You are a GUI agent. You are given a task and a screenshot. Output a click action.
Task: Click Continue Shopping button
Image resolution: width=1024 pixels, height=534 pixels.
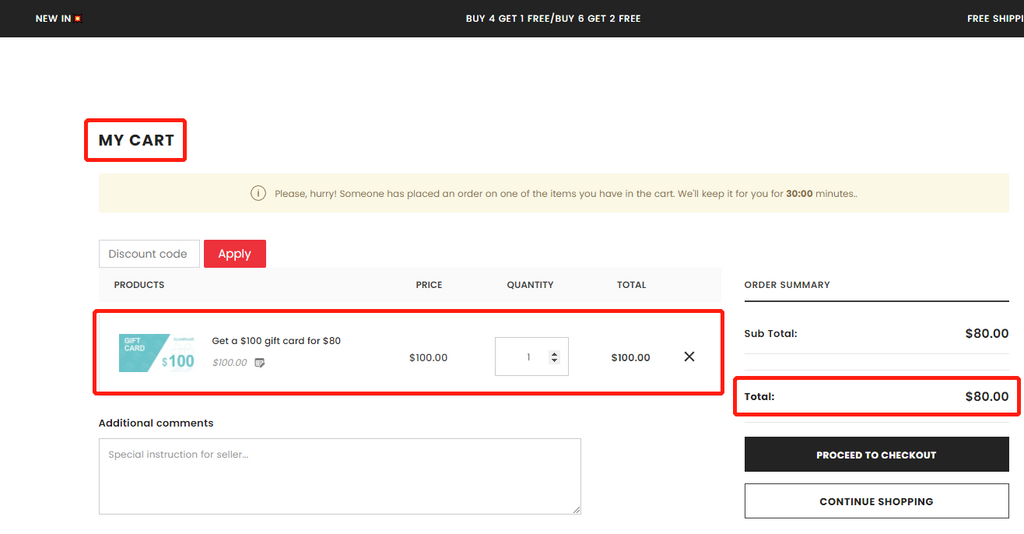coord(876,501)
